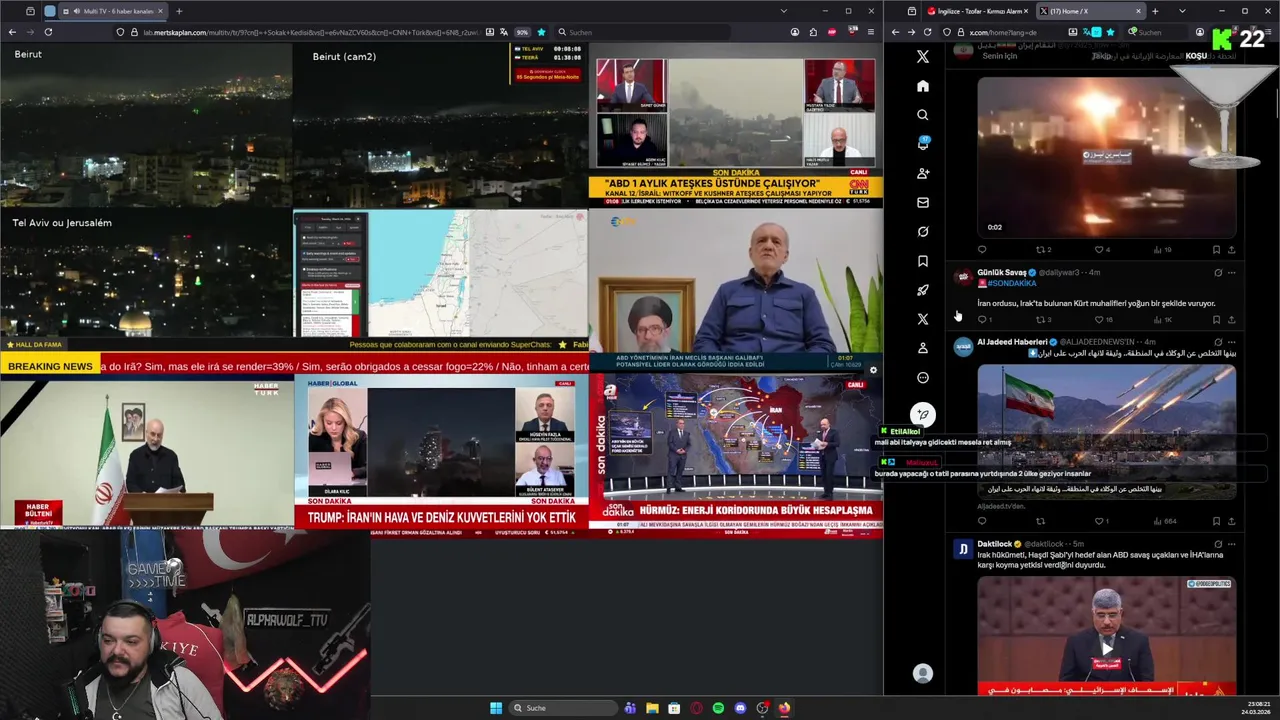Open the 'Tel Aviv ou Jerusalém' feed tile
This screenshot has width=1280, height=720.
pos(146,273)
